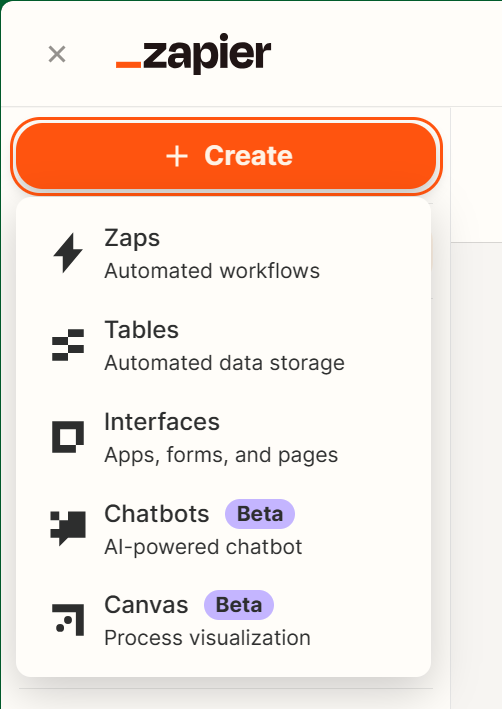This screenshot has width=502, height=709.
Task: Click "AI-powered chatbot" description text
Action: pyautogui.click(x=203, y=547)
